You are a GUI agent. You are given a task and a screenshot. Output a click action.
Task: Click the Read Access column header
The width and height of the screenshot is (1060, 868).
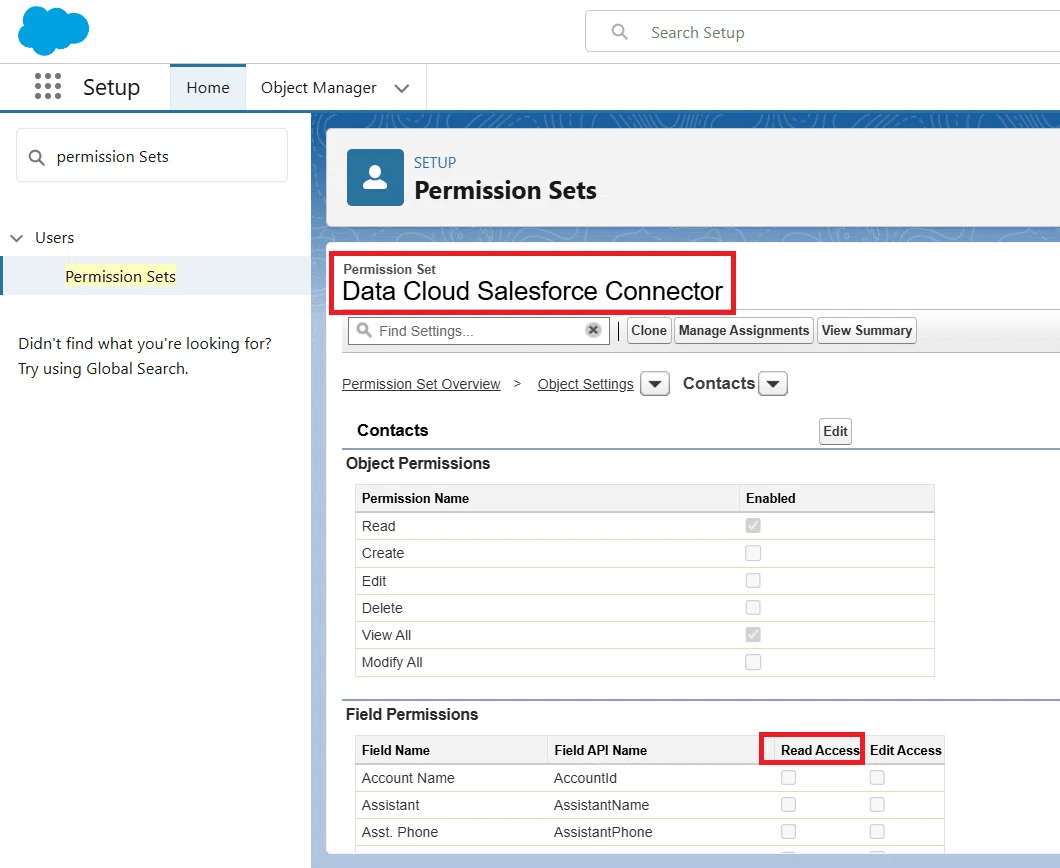820,750
